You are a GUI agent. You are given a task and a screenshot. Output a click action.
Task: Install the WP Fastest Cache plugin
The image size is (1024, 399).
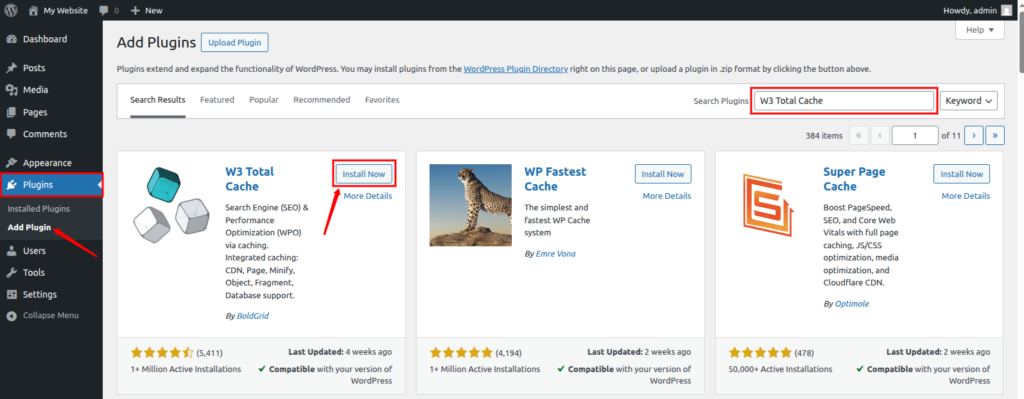(x=663, y=174)
